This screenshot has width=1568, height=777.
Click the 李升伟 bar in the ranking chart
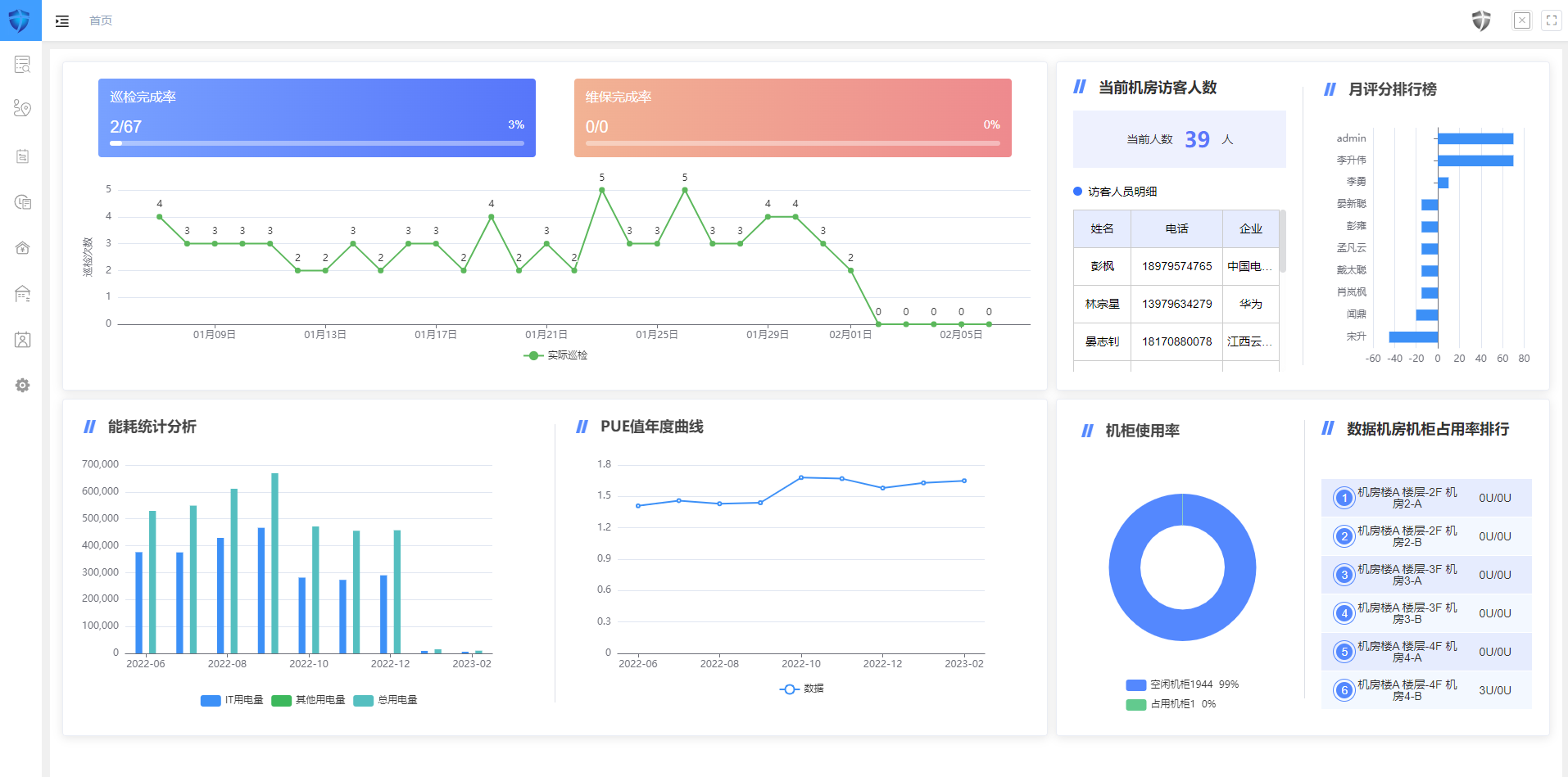pyautogui.click(x=1475, y=160)
